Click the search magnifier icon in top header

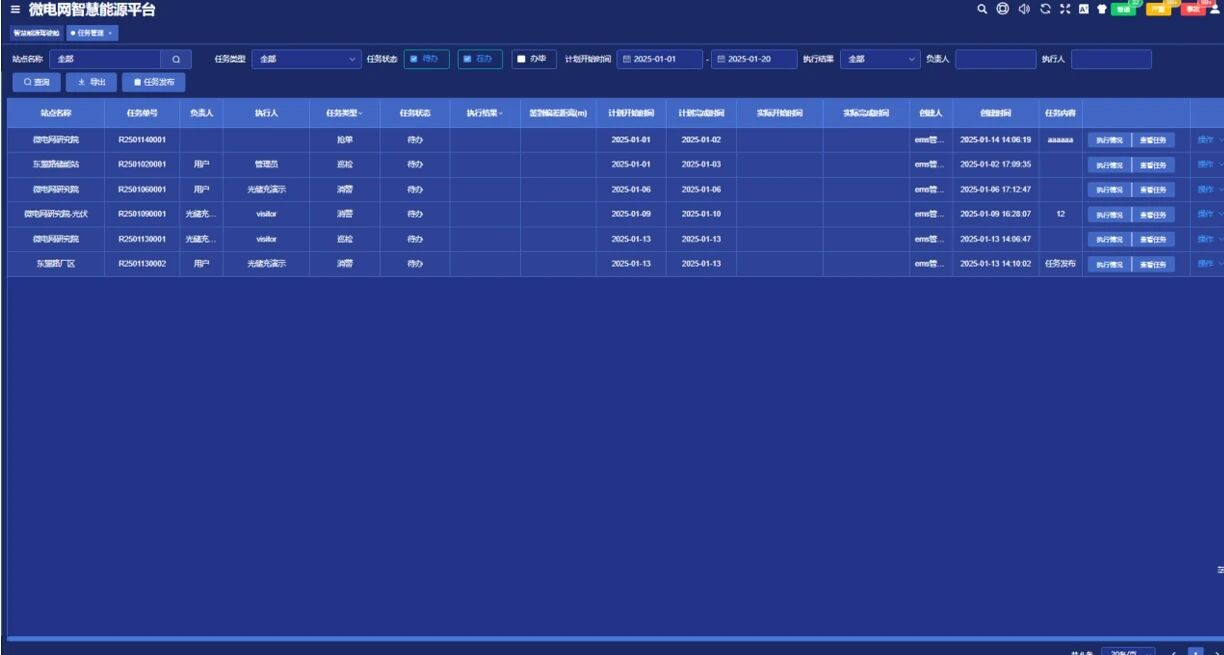pos(983,9)
